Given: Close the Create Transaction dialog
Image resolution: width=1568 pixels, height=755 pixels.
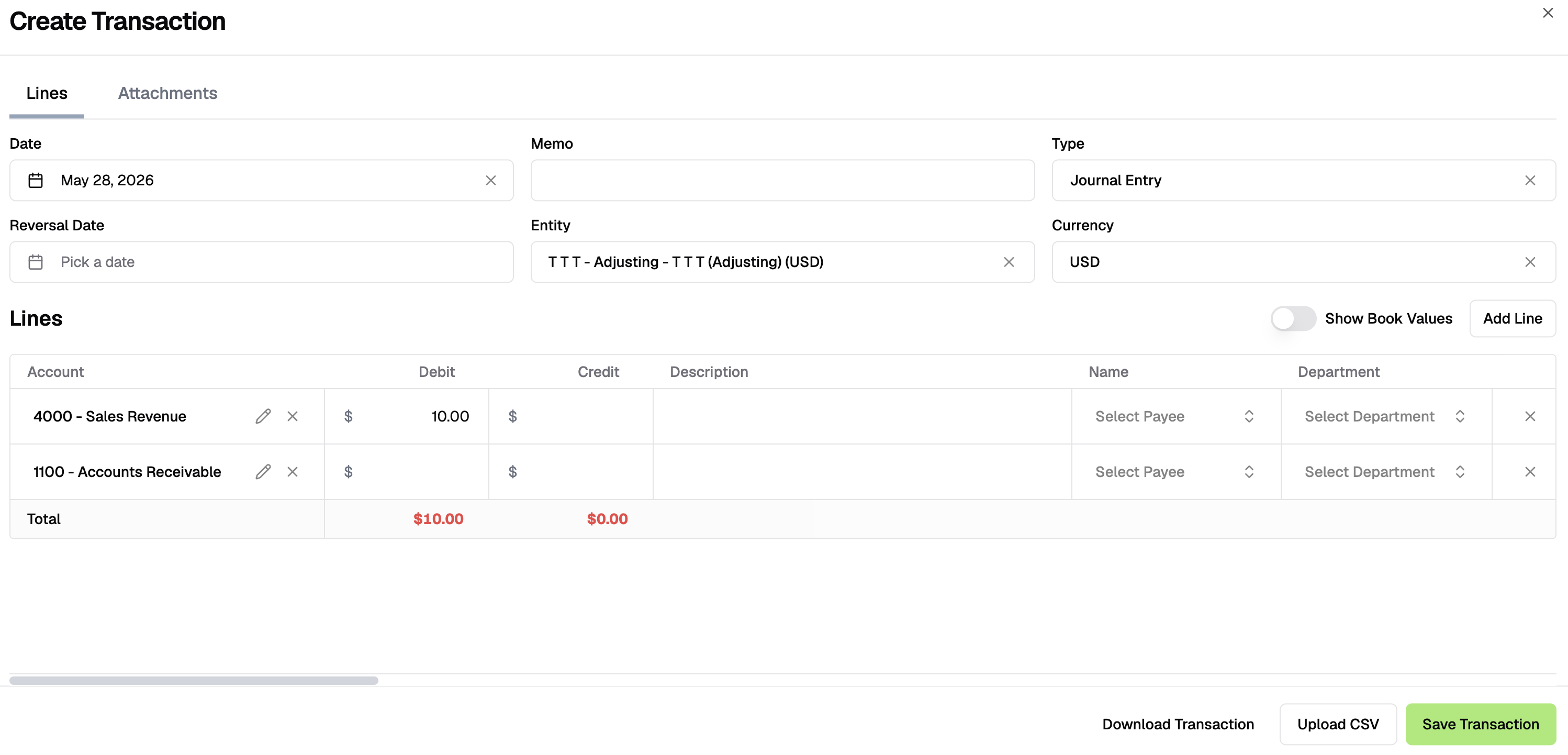Looking at the screenshot, I should (x=1547, y=13).
